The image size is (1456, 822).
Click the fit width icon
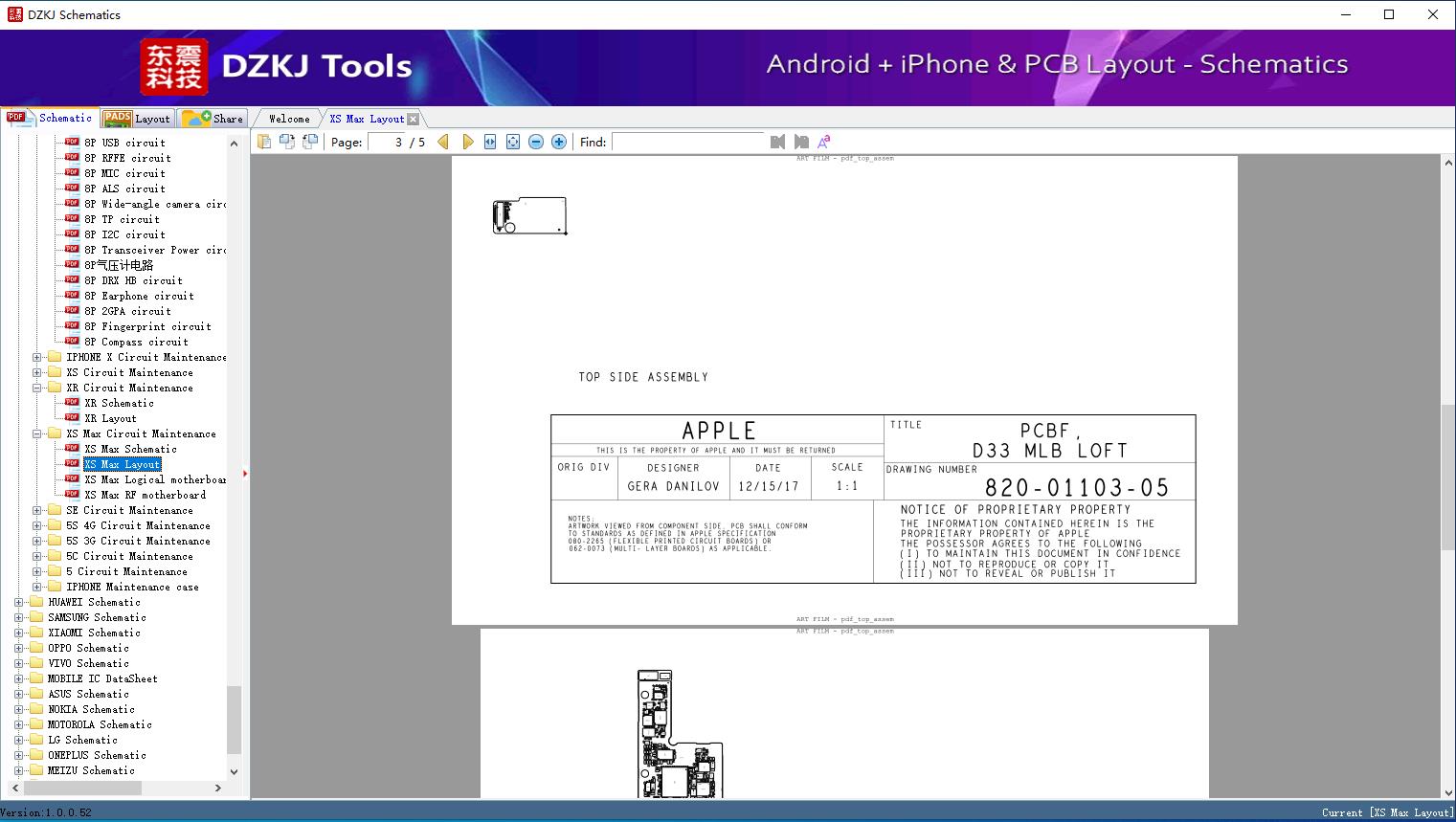[x=490, y=142]
